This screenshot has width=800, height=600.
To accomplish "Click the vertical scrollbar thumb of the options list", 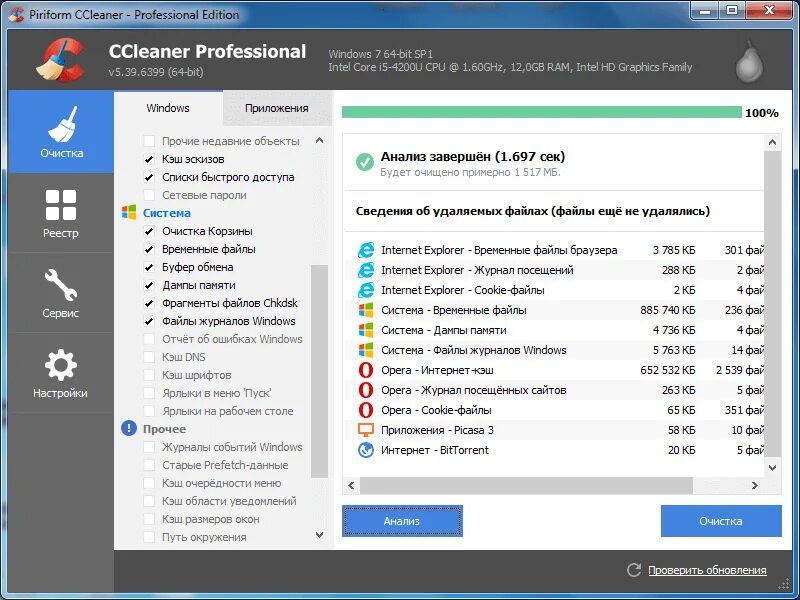I will click(319, 371).
